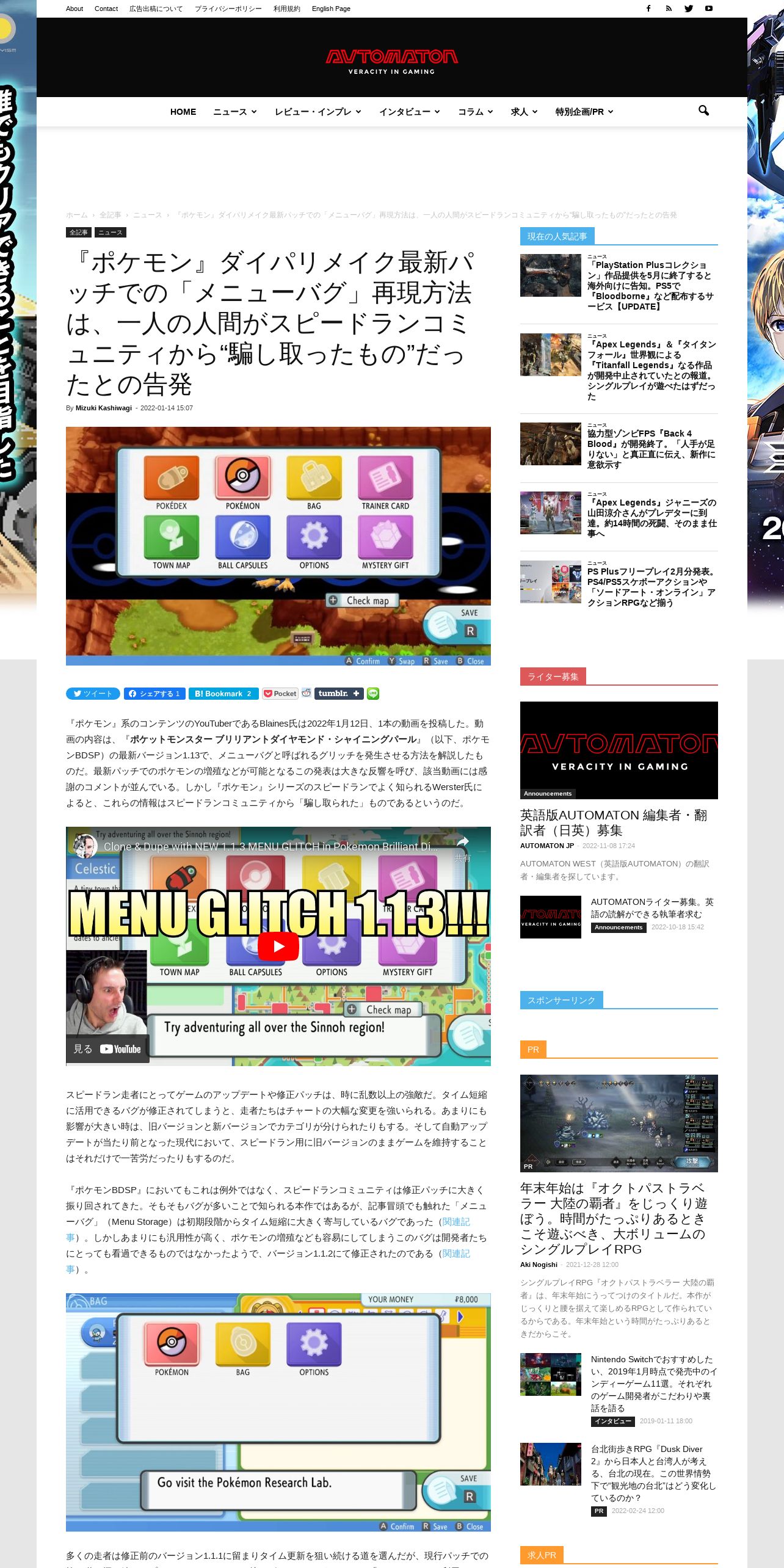Click the Announcements tag on banner
Screen dimensions: 784x1568
click(x=548, y=794)
